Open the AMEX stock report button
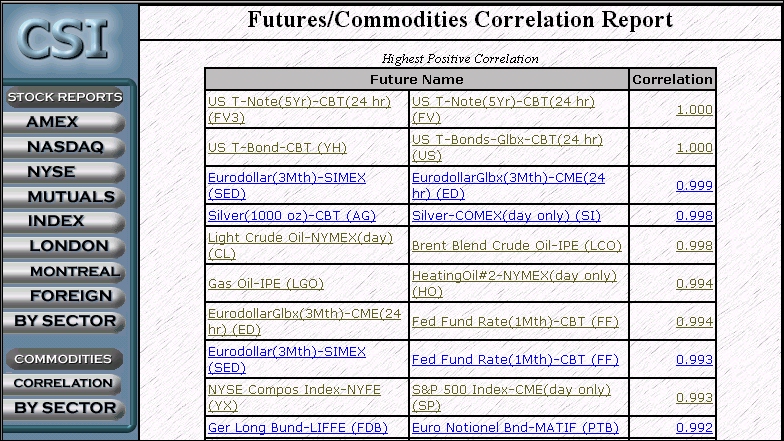784x441 pixels. 64,122
